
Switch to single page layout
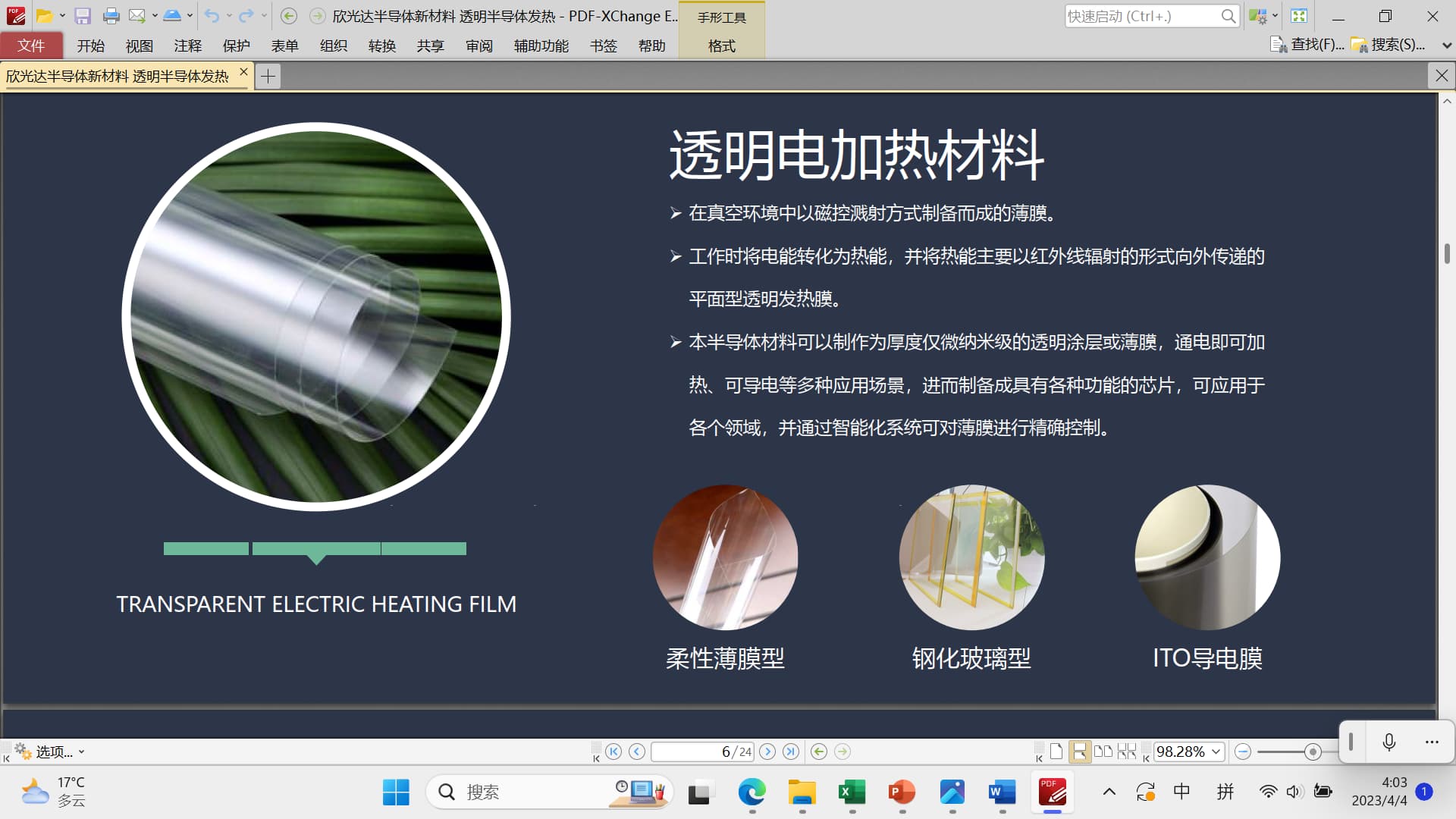click(x=1056, y=752)
